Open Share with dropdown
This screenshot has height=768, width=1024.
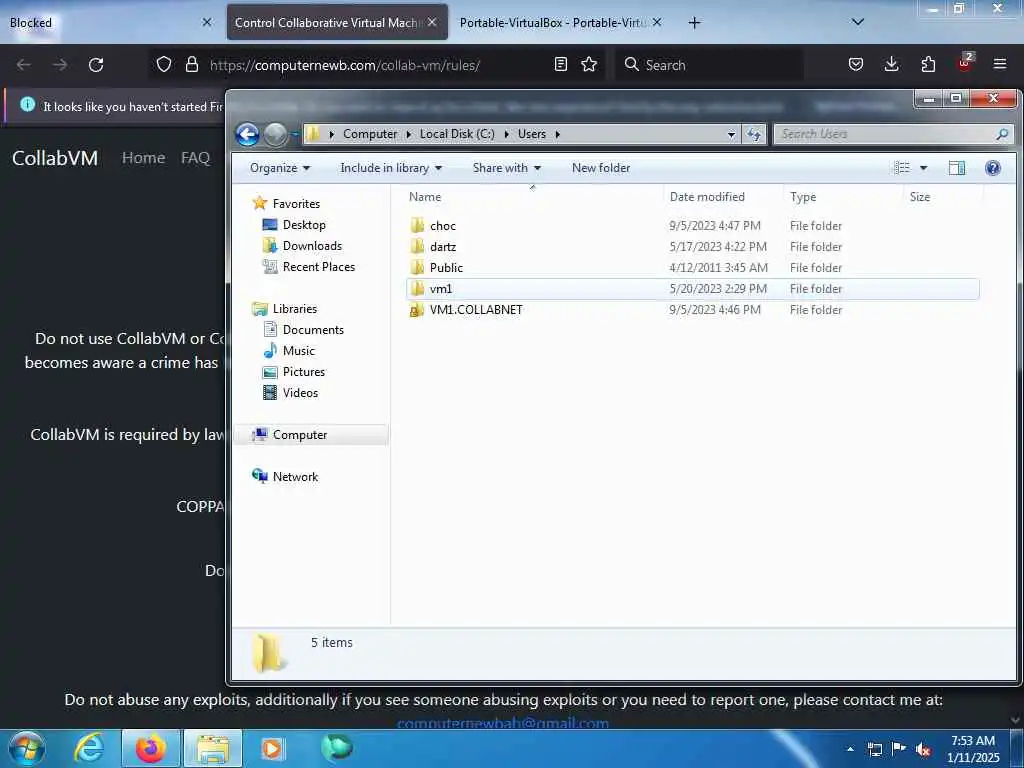click(507, 168)
